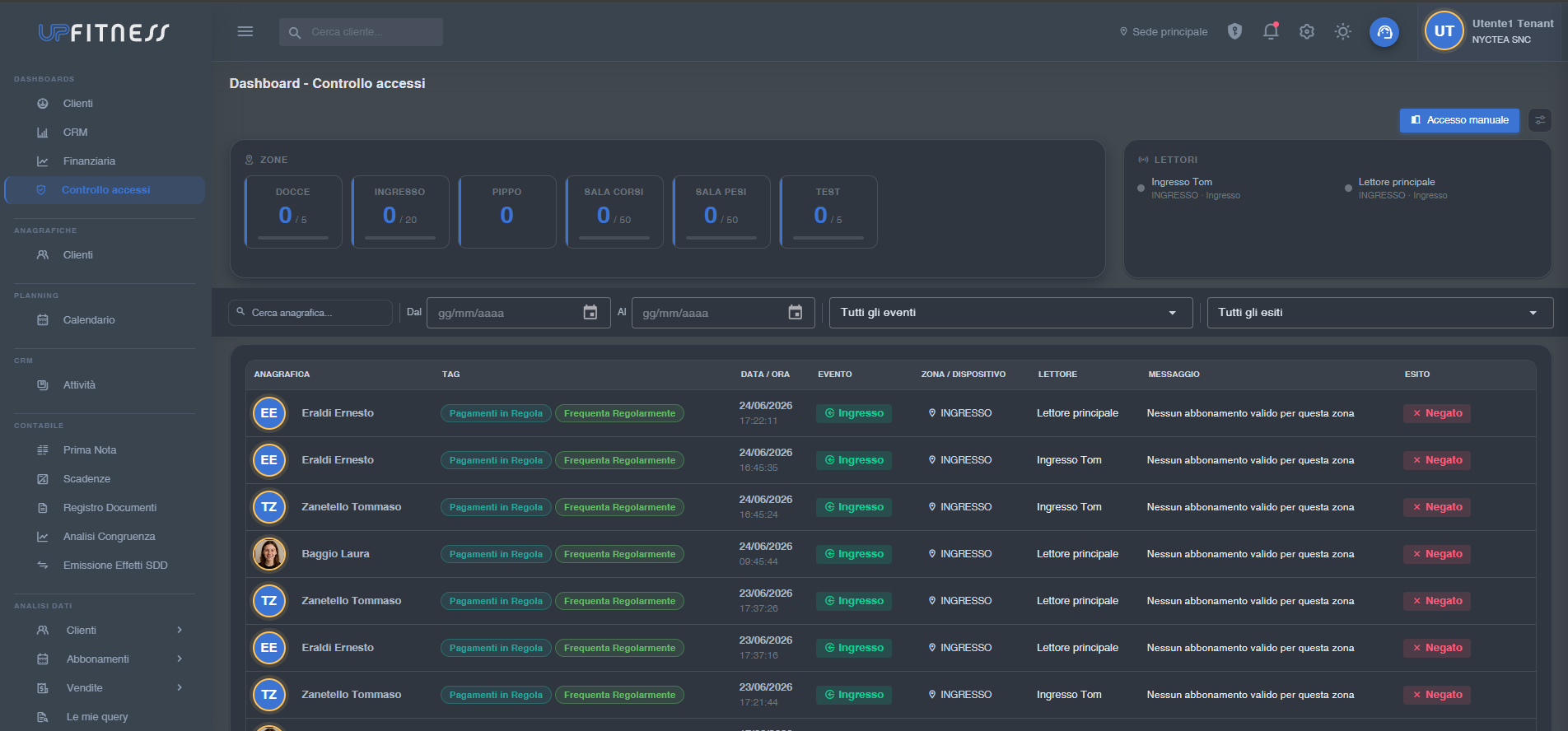This screenshot has height=731, width=1568.
Task: Select the PIPPO zone card
Action: [507, 212]
